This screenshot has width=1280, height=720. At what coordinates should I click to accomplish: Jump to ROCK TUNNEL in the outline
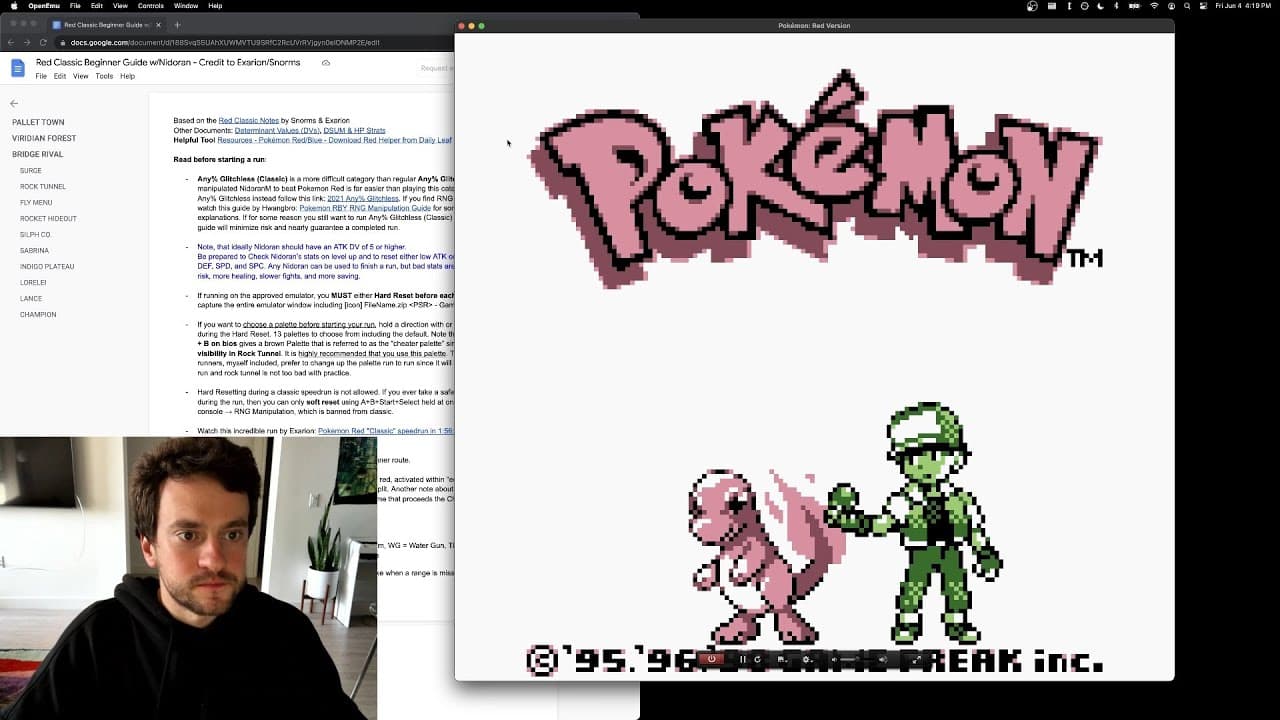click(43, 186)
